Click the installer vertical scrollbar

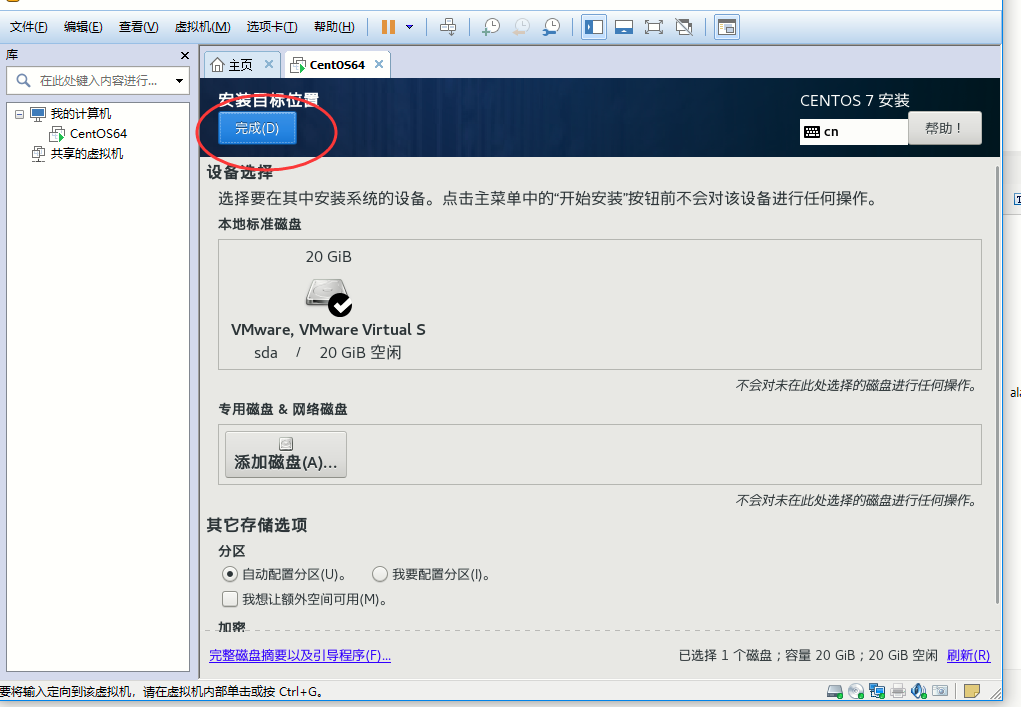[997, 384]
